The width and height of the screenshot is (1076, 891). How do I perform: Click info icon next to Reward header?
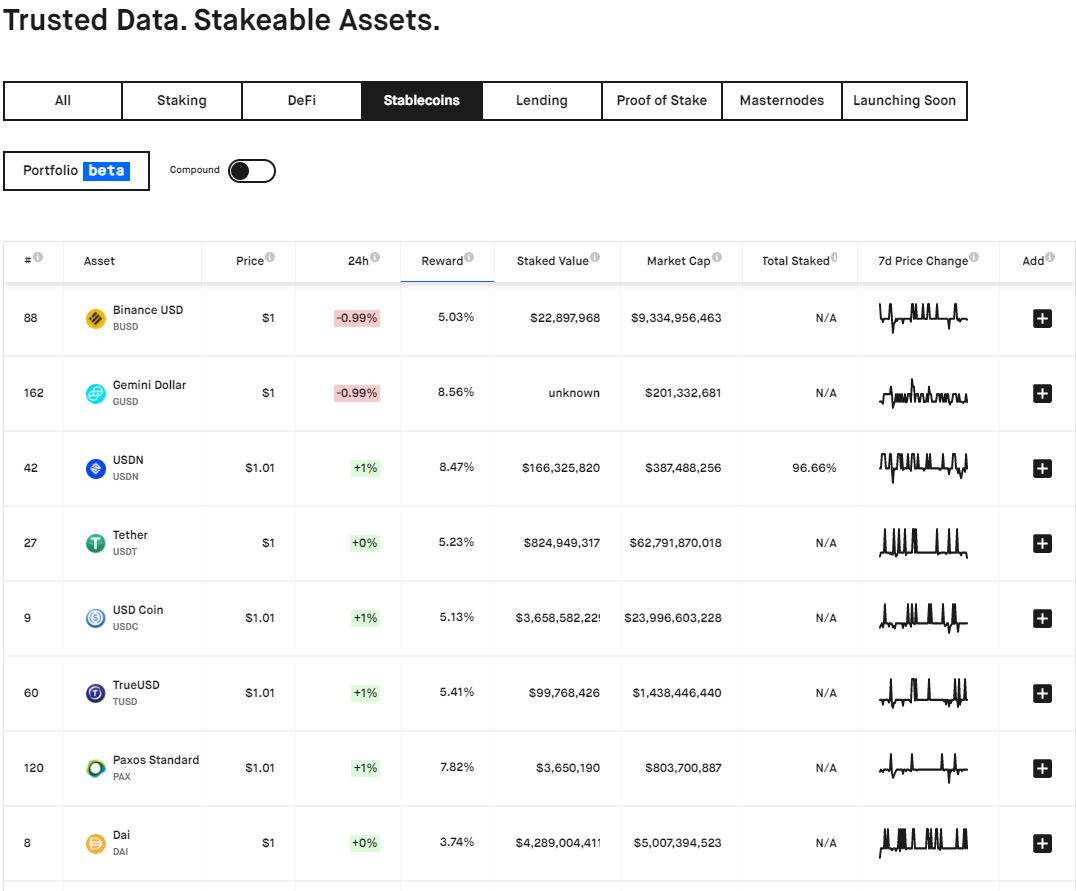point(469,257)
